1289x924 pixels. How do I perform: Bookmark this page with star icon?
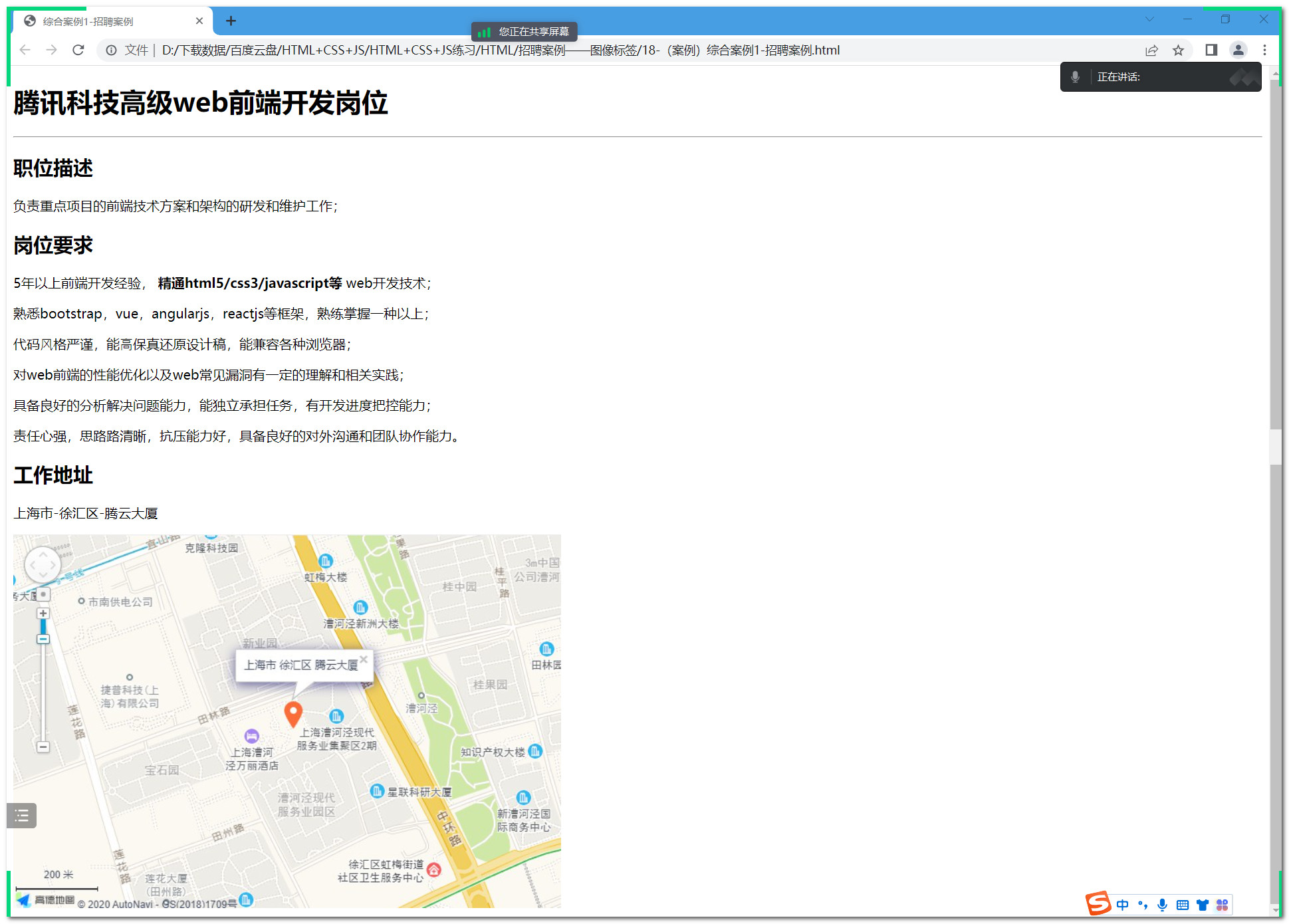pos(1178,50)
